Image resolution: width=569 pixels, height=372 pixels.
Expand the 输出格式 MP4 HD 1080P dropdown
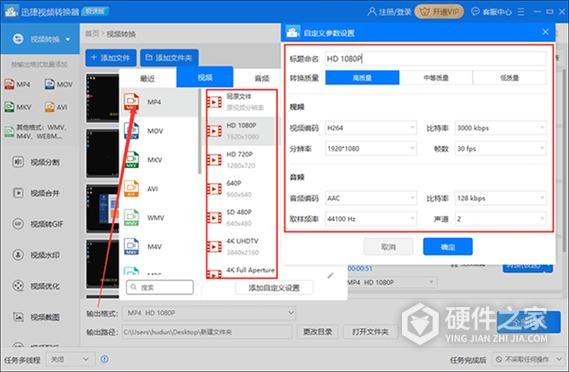pos(209,313)
